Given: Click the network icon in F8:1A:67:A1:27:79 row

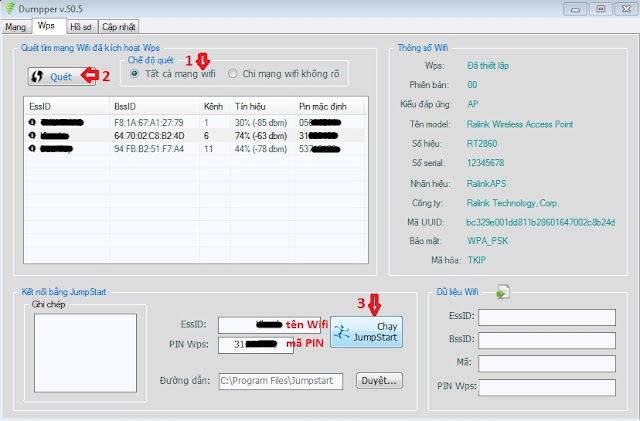Looking at the screenshot, I should [33, 122].
